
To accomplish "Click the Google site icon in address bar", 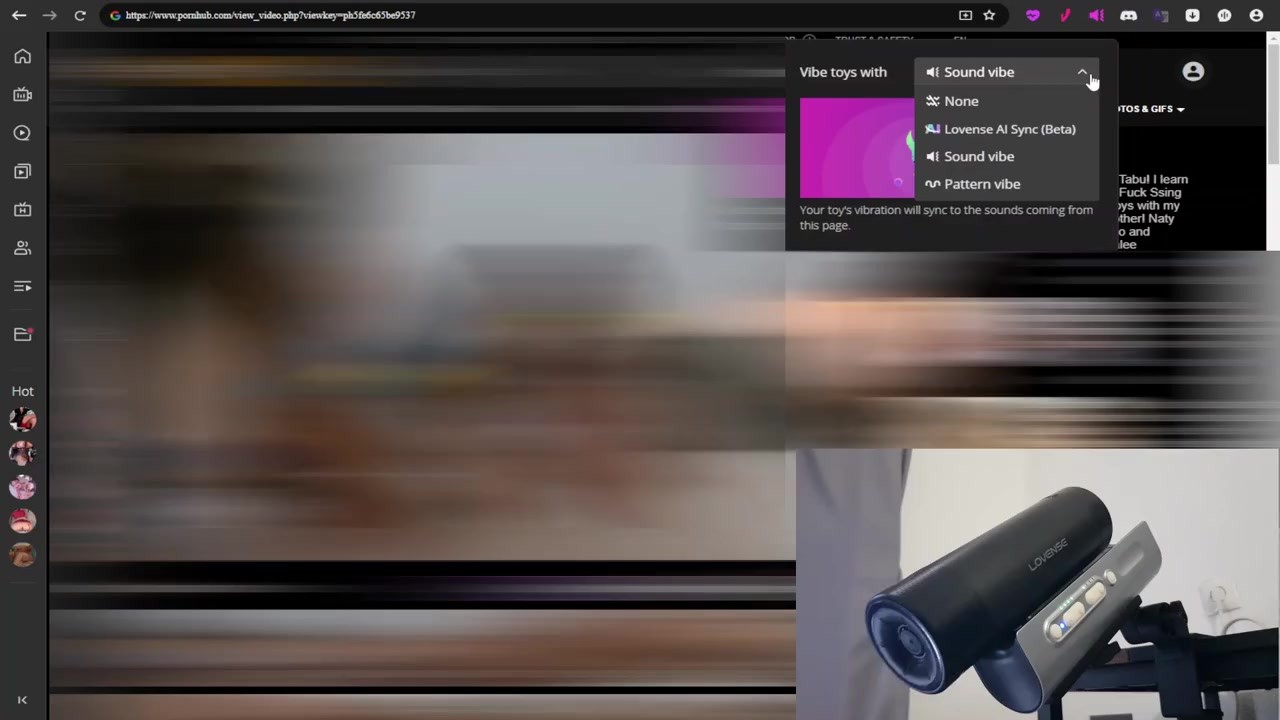I will pyautogui.click(x=115, y=15).
